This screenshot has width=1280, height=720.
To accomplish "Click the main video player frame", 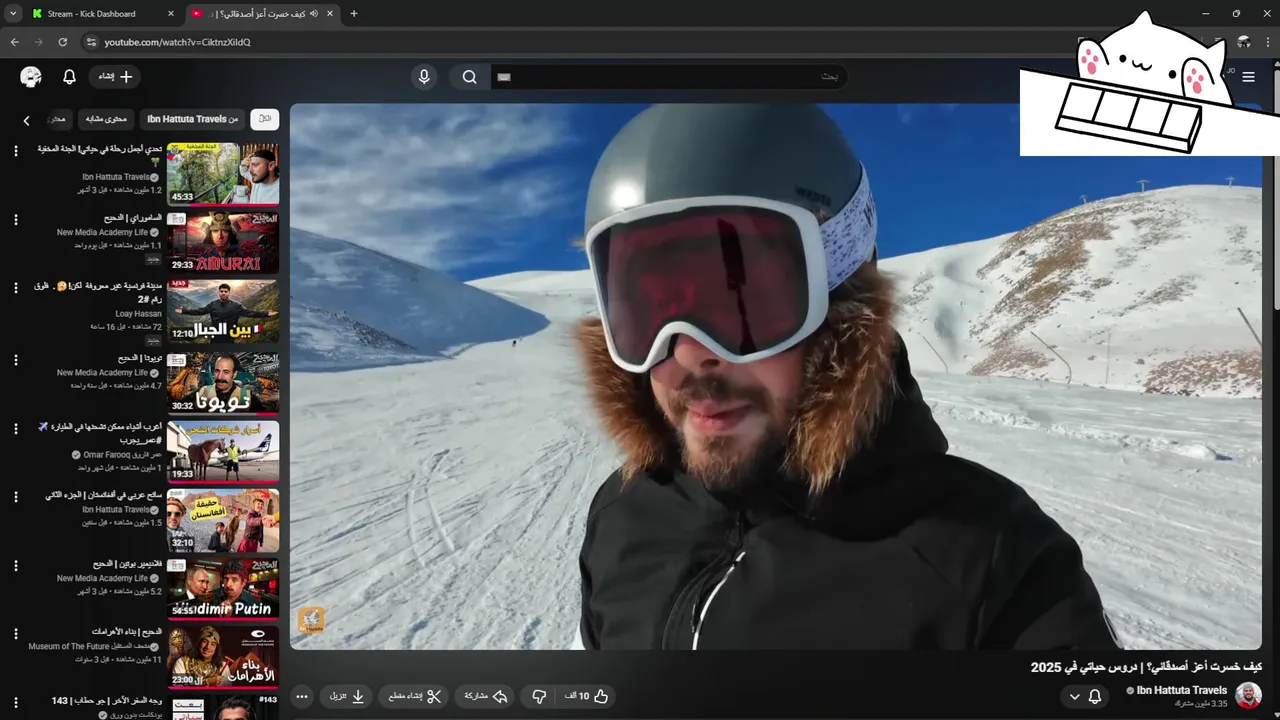I will tap(775, 376).
